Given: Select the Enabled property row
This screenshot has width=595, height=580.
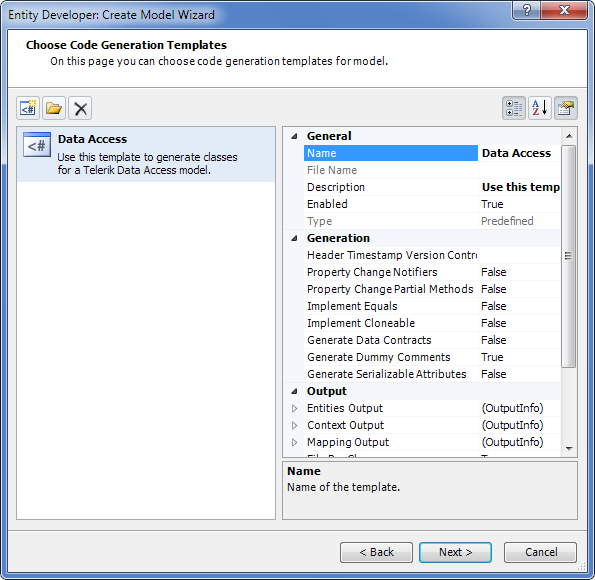Looking at the screenshot, I should tap(391, 204).
